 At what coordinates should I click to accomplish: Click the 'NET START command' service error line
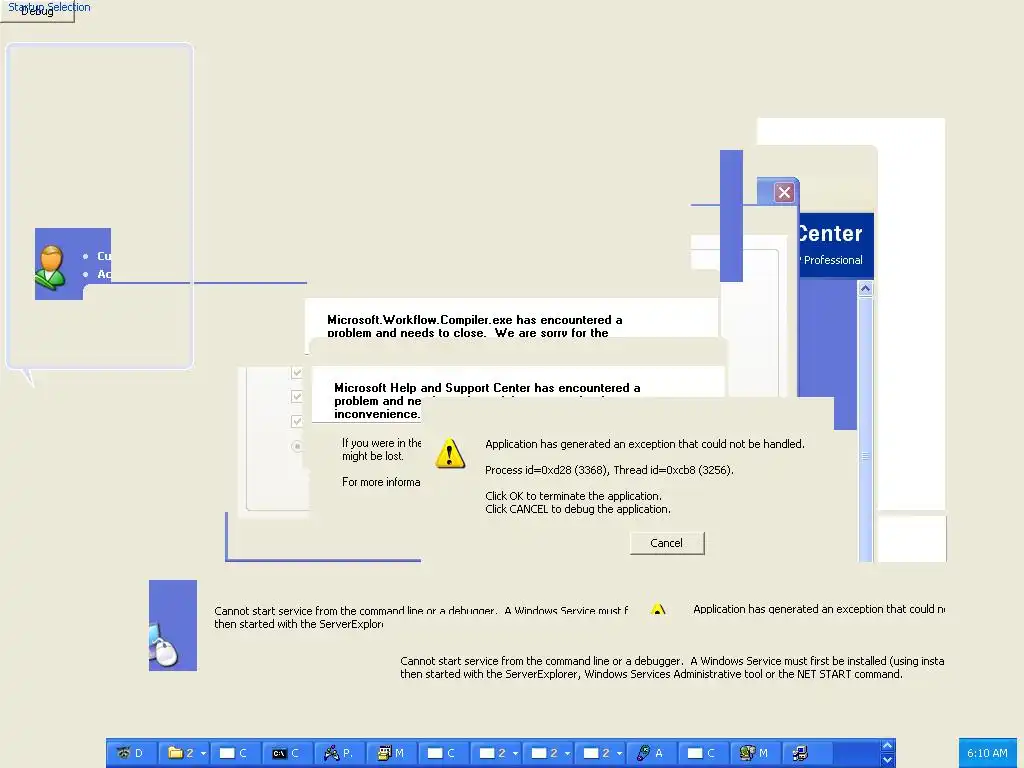[x=651, y=674]
